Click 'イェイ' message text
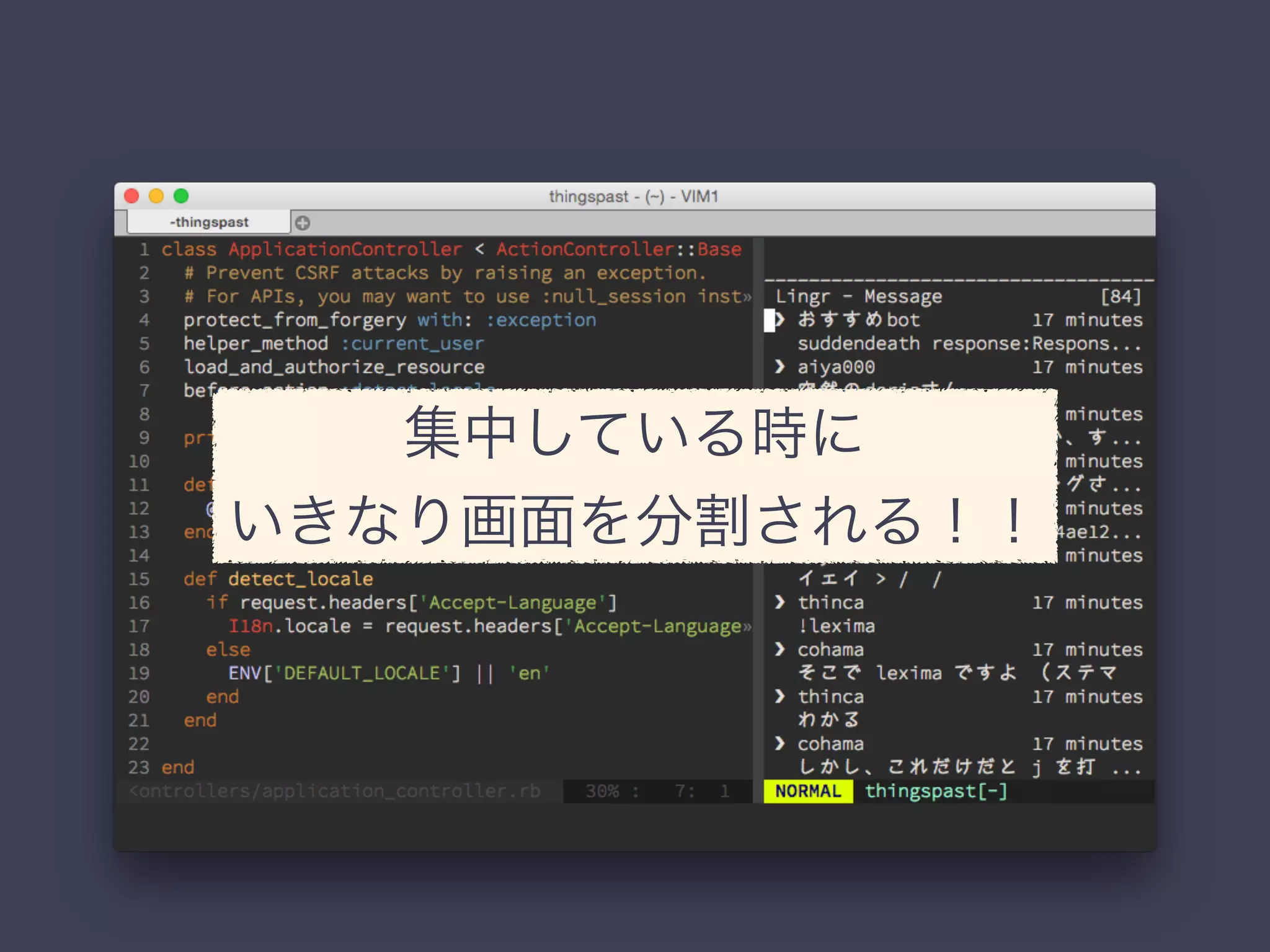The height and width of the screenshot is (952, 1270). [828, 579]
